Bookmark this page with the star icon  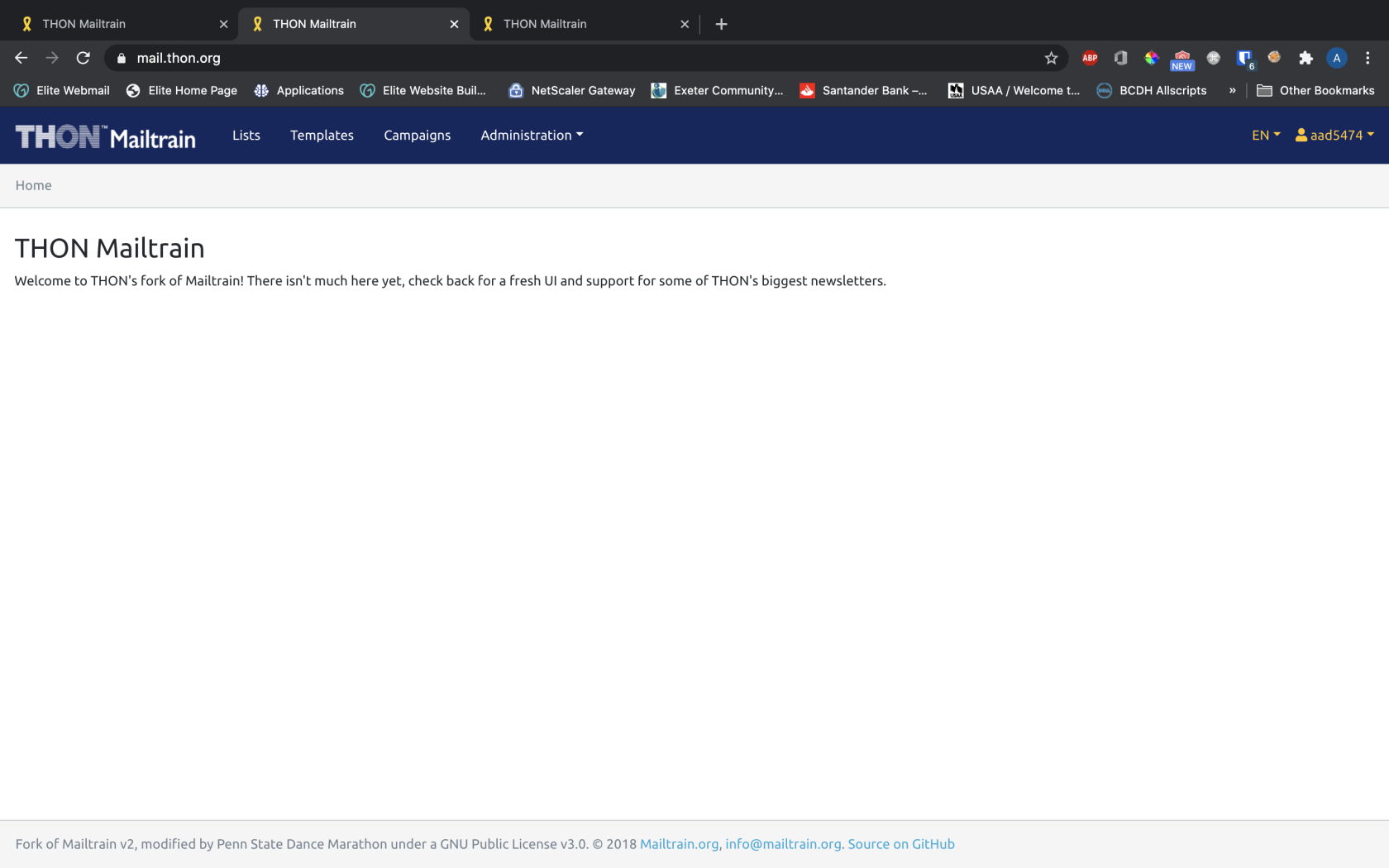click(x=1051, y=58)
